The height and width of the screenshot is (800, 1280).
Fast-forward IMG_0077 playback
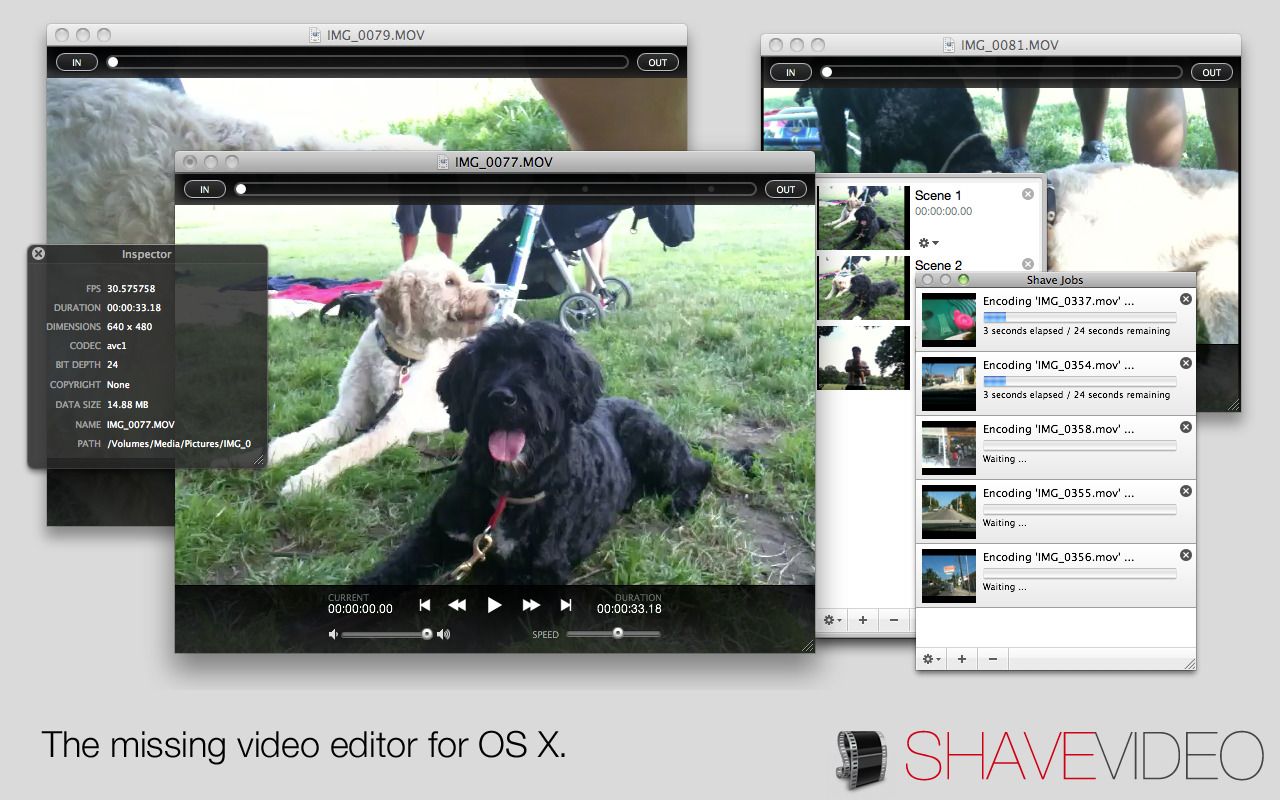pyautogui.click(x=531, y=604)
